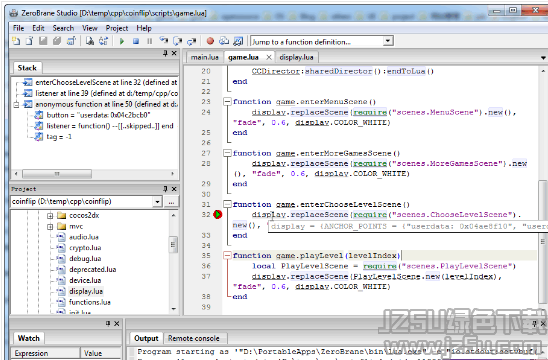This screenshot has height=360, width=548.
Task: Open crypto.lua in project tree
Action: (x=85, y=248)
